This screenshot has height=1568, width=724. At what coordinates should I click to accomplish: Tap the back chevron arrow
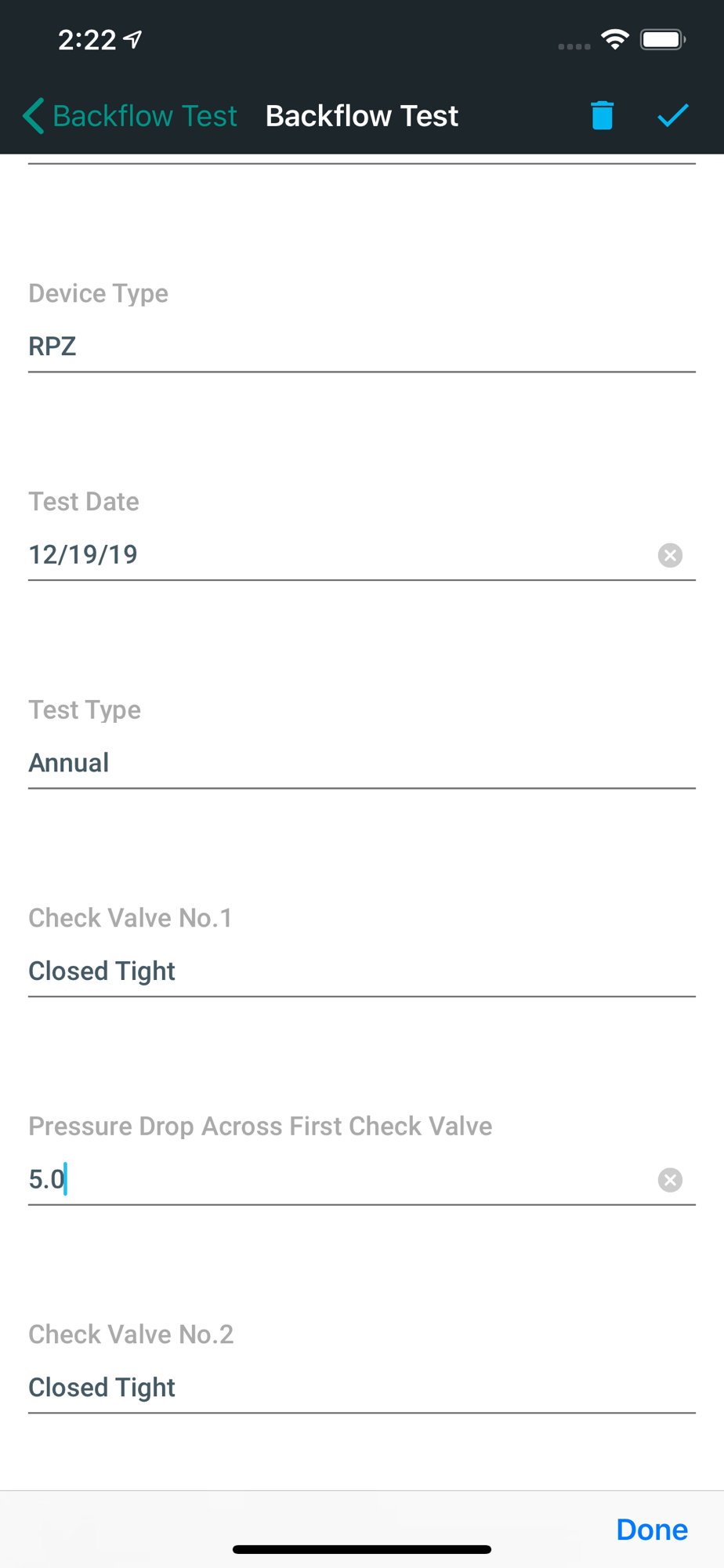(x=33, y=116)
